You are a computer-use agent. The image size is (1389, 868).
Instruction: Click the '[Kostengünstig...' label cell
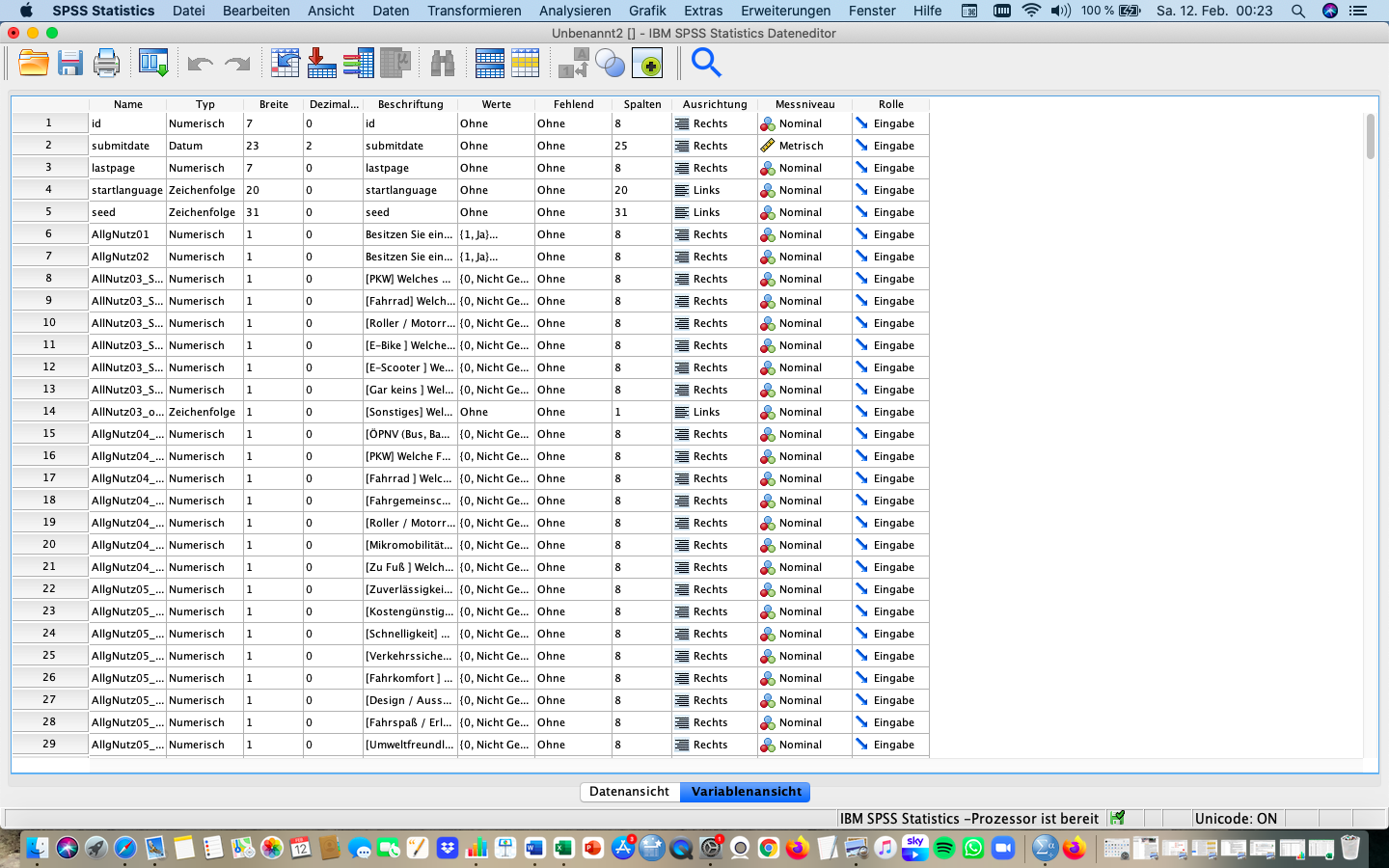point(410,611)
